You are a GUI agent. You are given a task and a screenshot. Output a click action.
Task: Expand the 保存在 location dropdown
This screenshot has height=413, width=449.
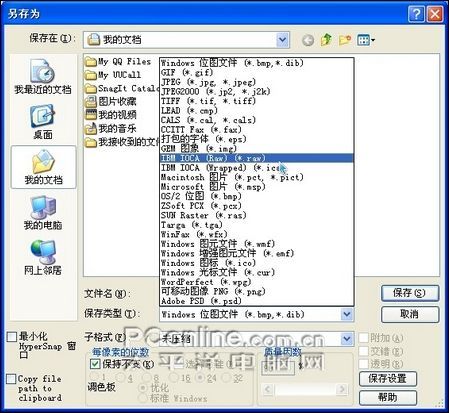(x=282, y=40)
